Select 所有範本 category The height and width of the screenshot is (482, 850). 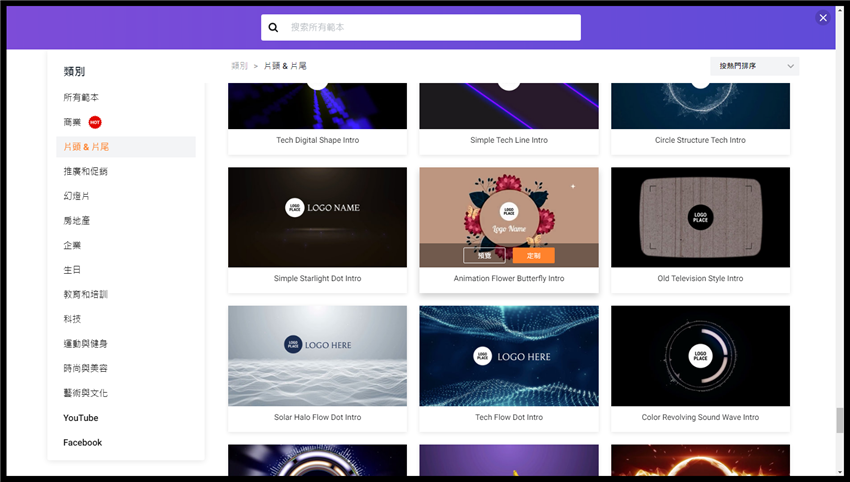(x=81, y=98)
